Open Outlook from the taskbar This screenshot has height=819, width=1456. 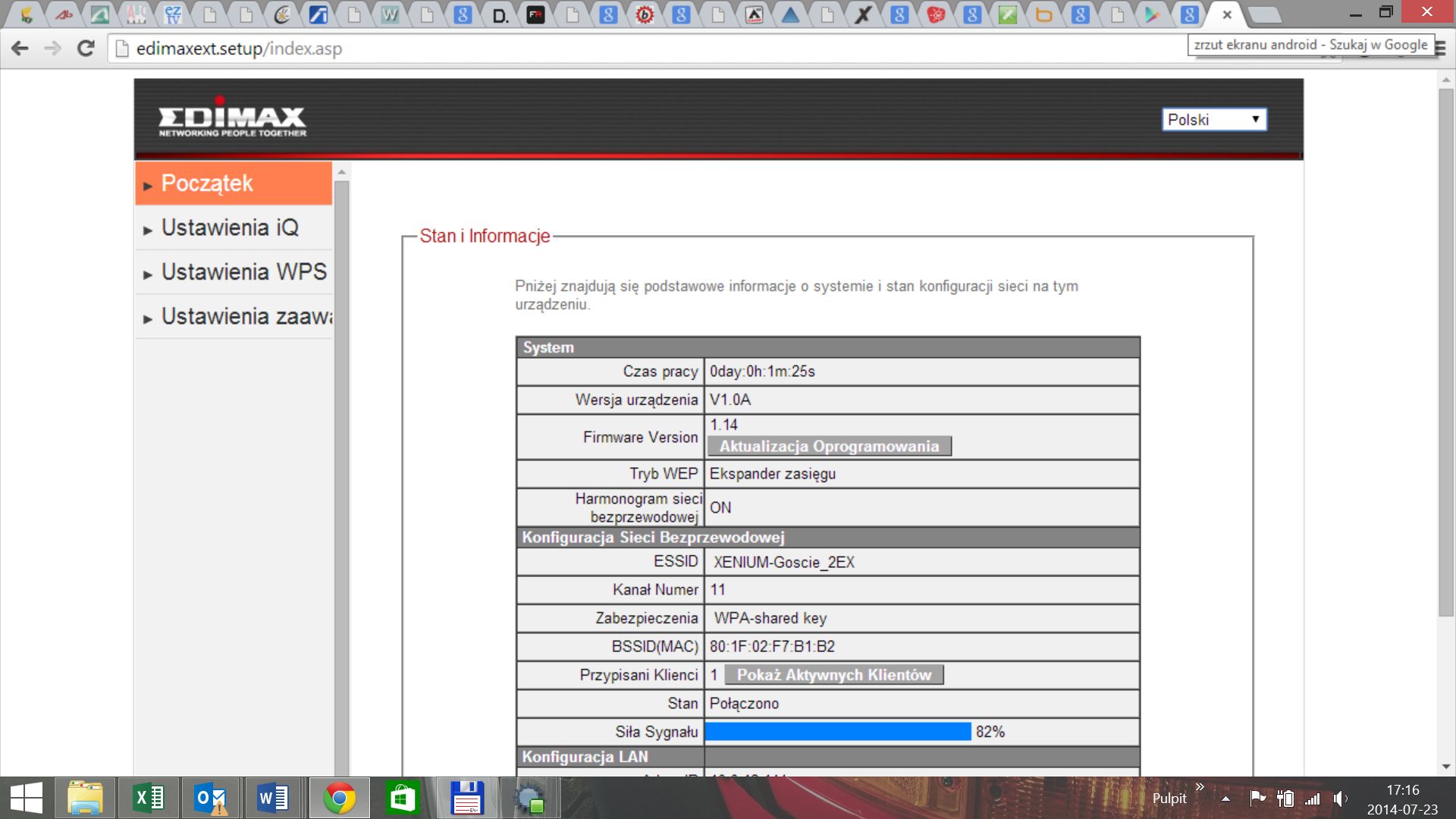pos(211,799)
